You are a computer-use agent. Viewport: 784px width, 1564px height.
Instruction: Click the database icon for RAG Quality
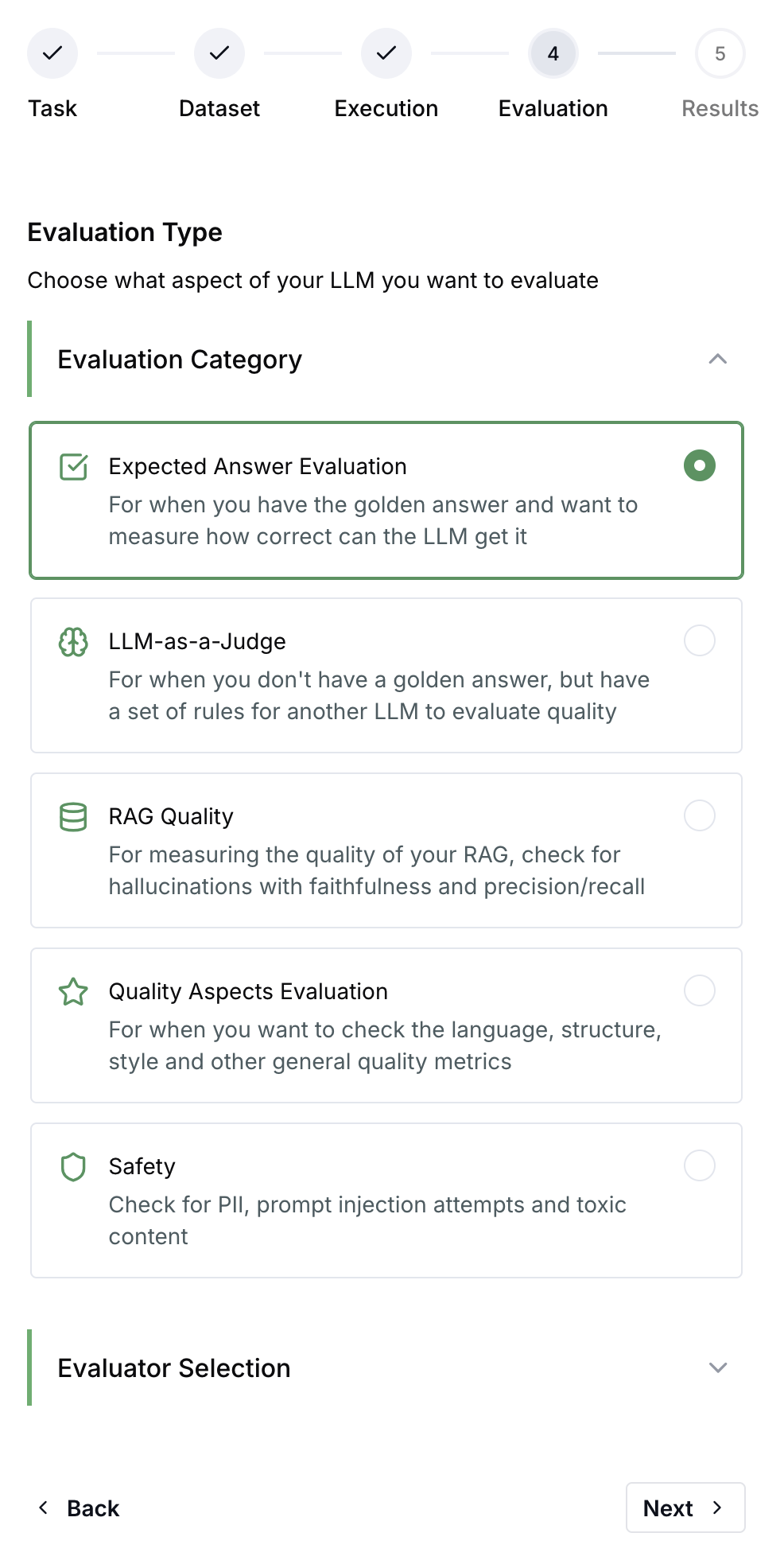[x=74, y=817]
